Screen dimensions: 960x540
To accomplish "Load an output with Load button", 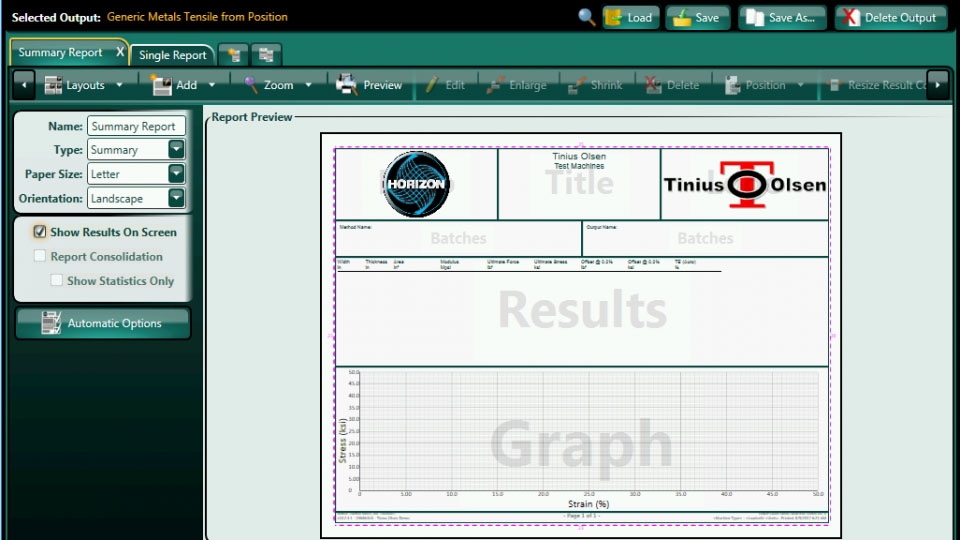I will click(x=631, y=18).
